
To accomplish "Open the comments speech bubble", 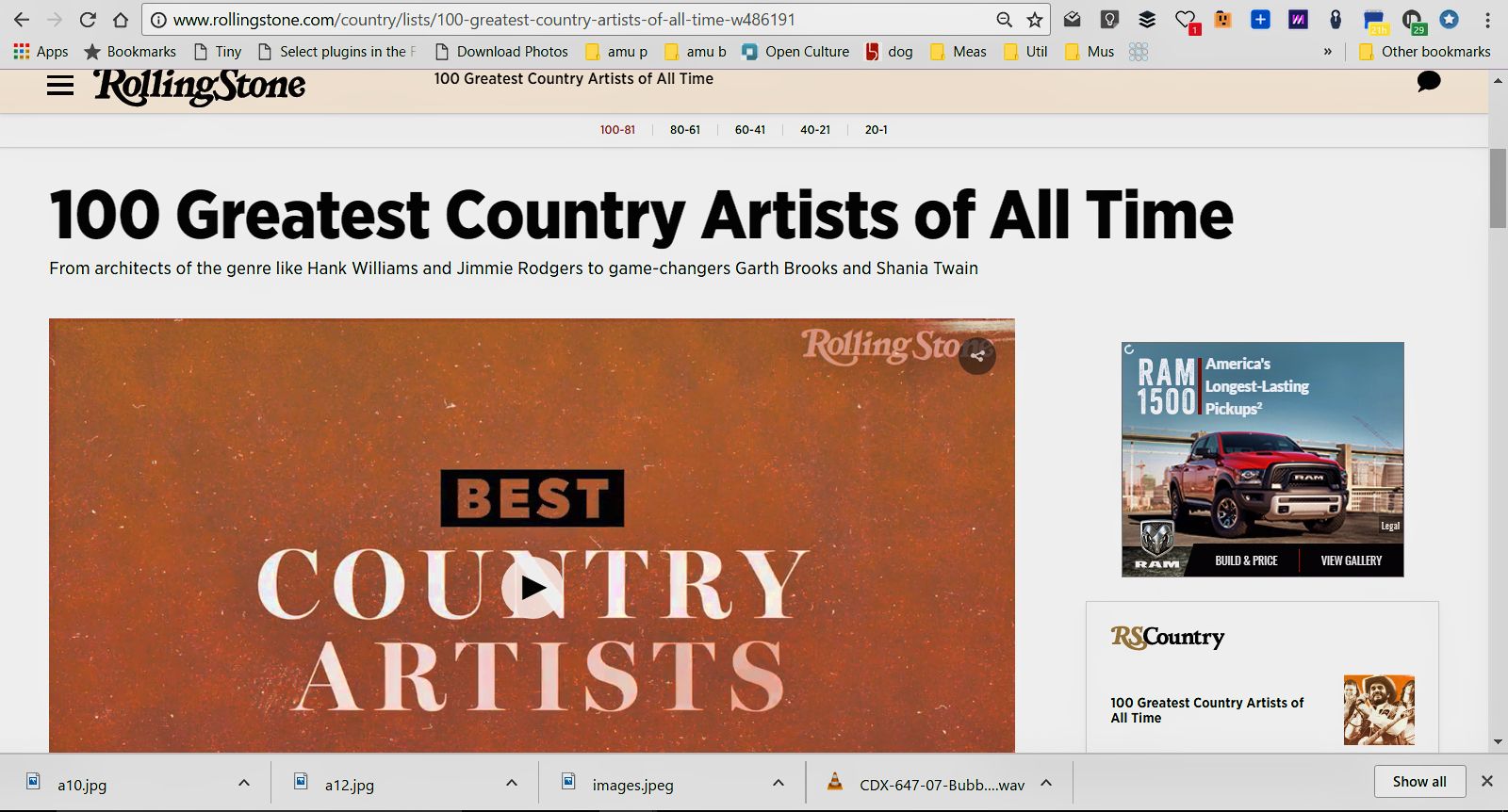I will 1429,82.
